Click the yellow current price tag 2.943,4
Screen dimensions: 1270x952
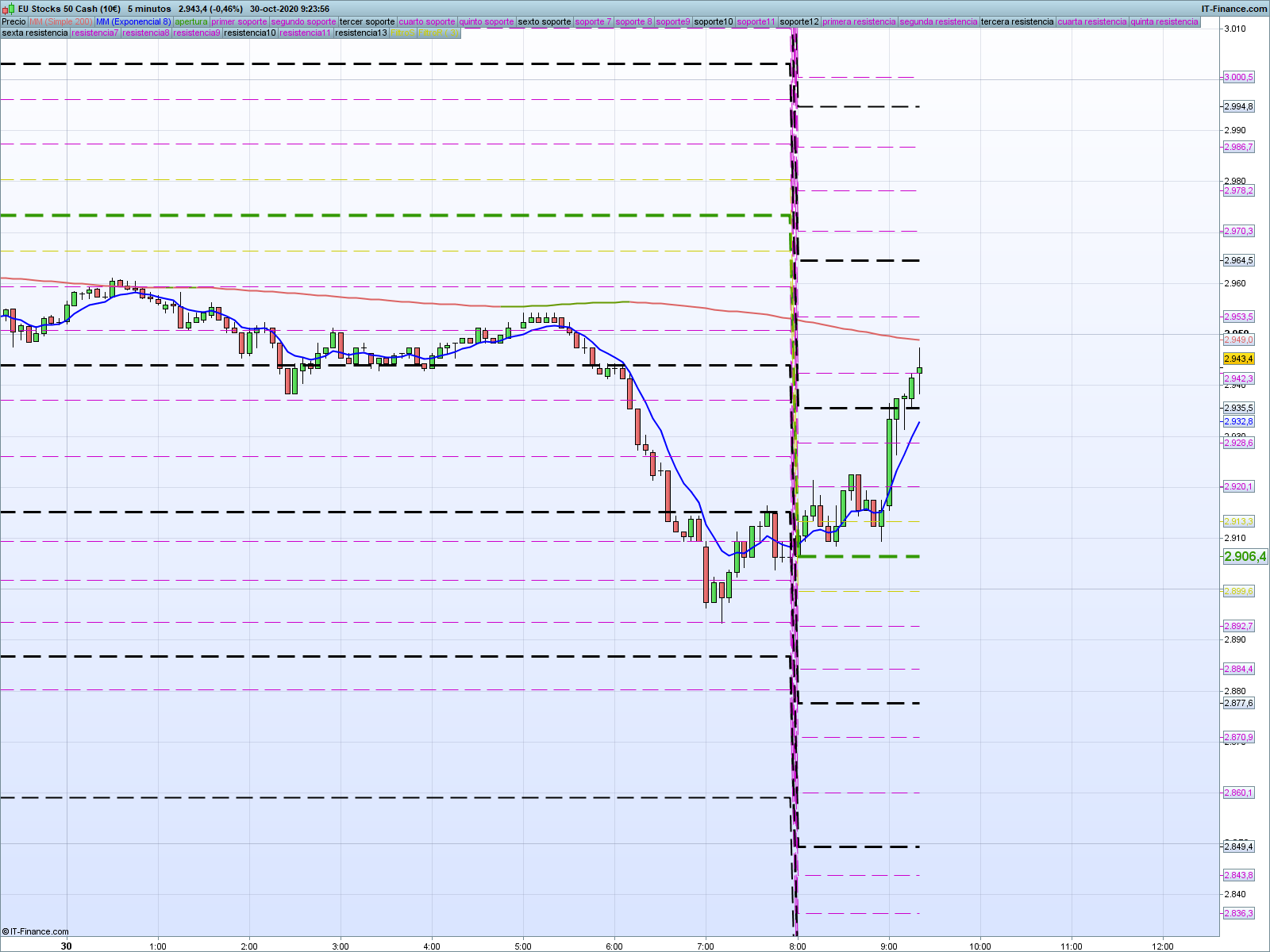pyautogui.click(x=1238, y=359)
